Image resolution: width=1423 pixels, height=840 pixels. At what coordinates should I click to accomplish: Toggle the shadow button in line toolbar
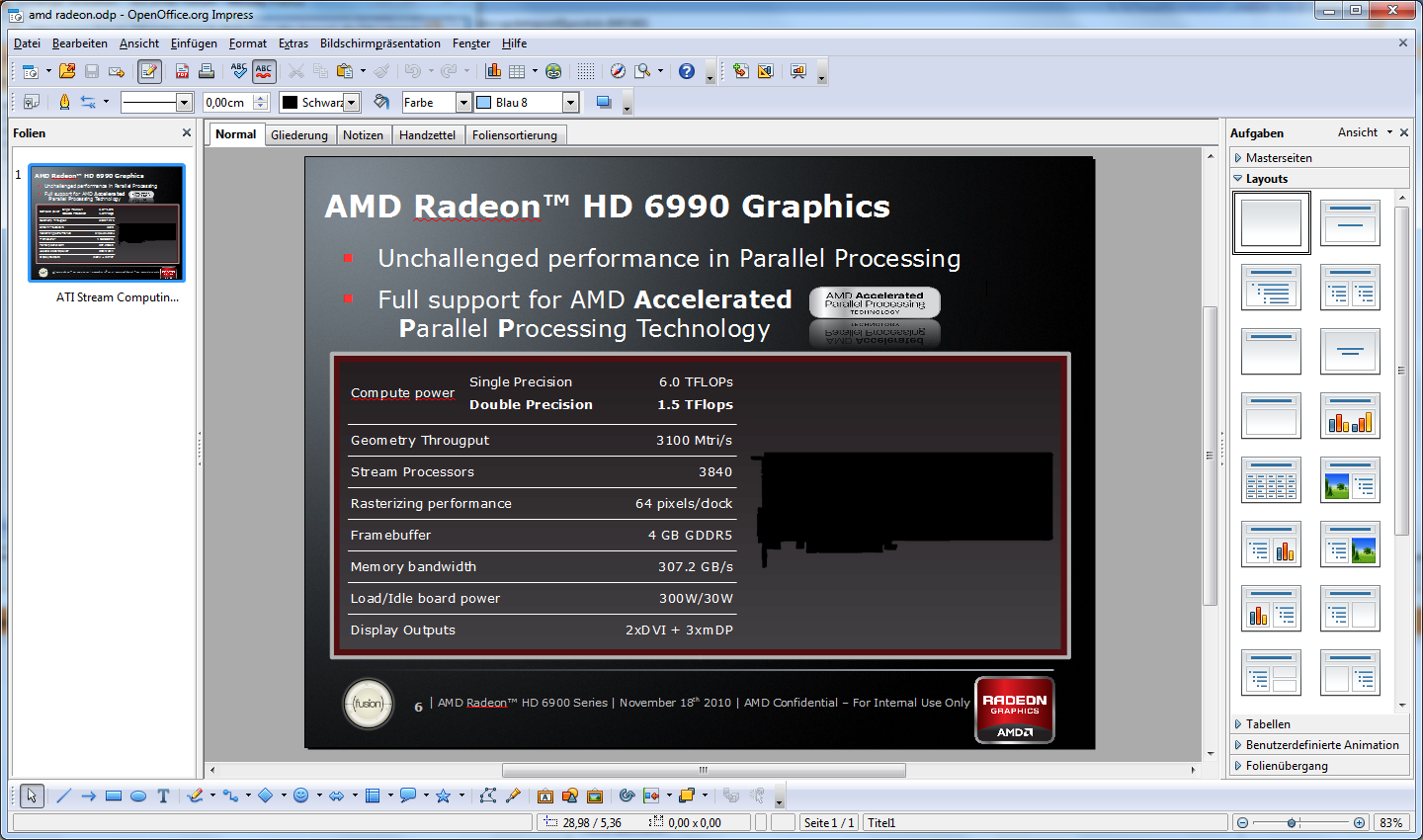[604, 102]
